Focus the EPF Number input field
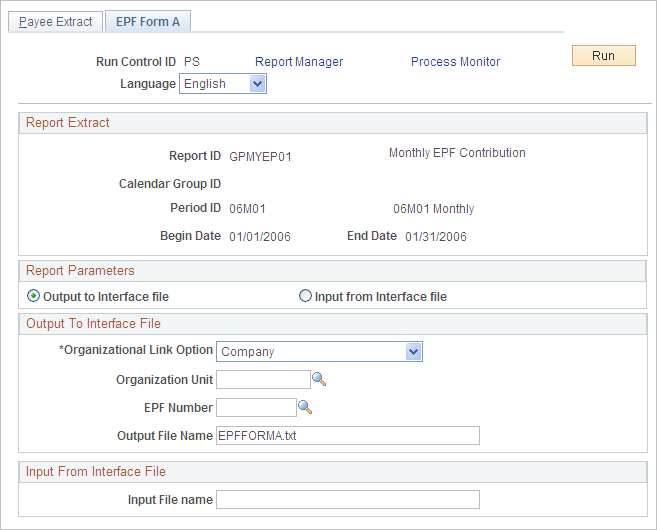This screenshot has height=530, width=657. pos(256,408)
